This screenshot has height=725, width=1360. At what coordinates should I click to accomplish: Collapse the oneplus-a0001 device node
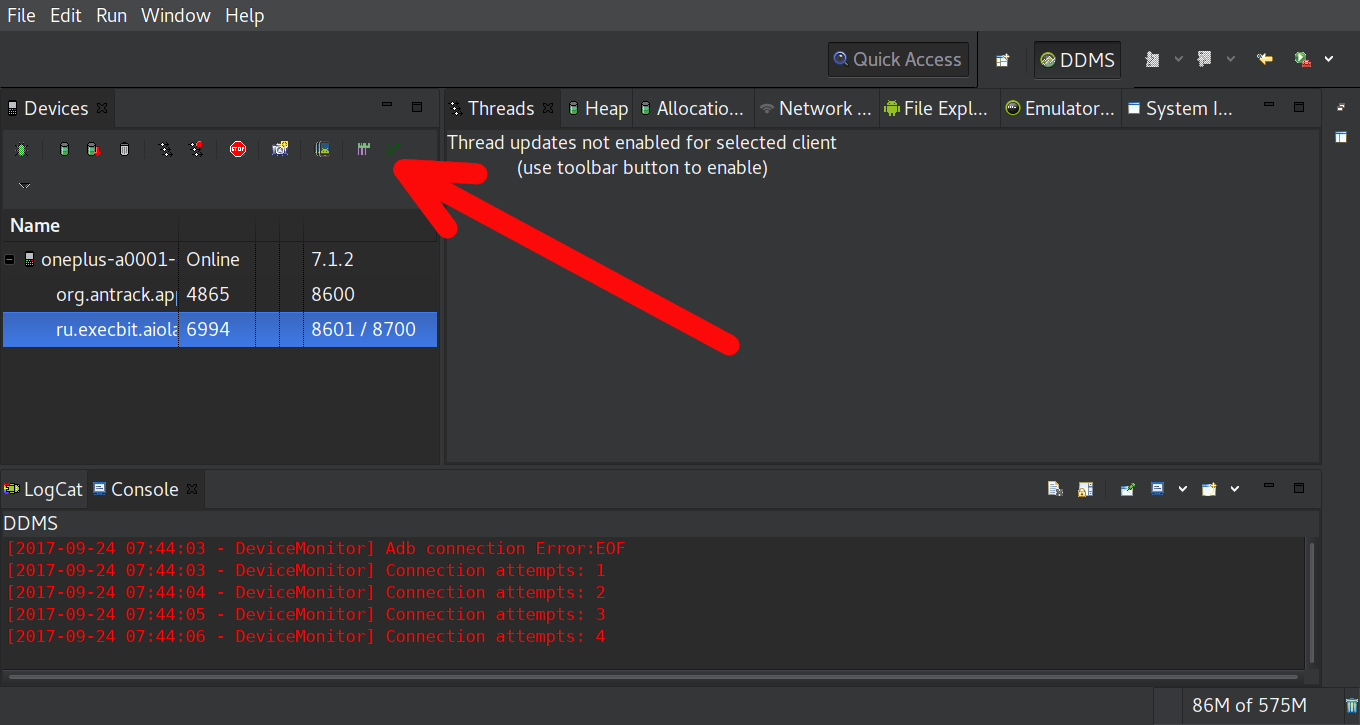tap(10, 260)
